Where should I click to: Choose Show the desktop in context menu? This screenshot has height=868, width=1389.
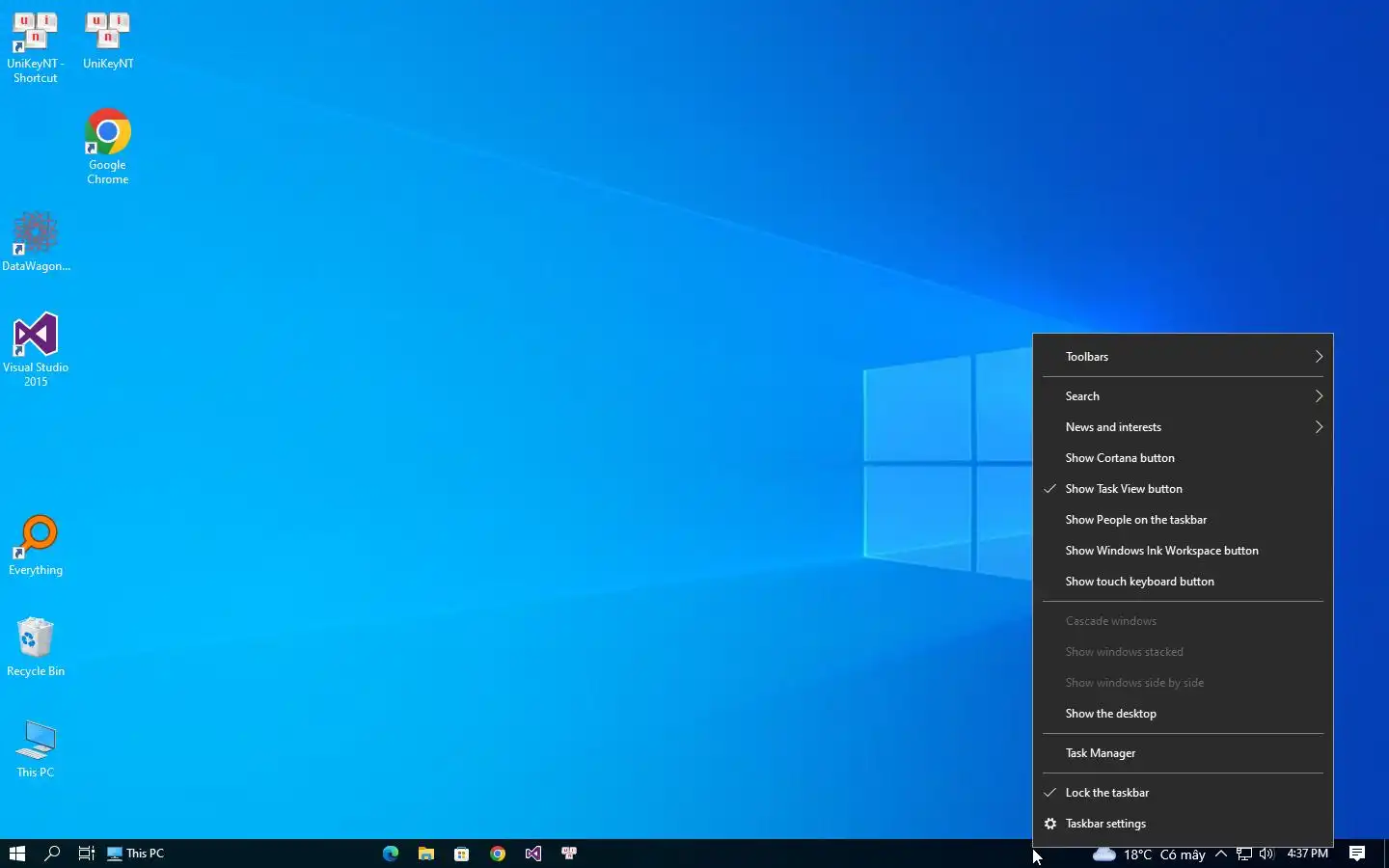tap(1183, 714)
